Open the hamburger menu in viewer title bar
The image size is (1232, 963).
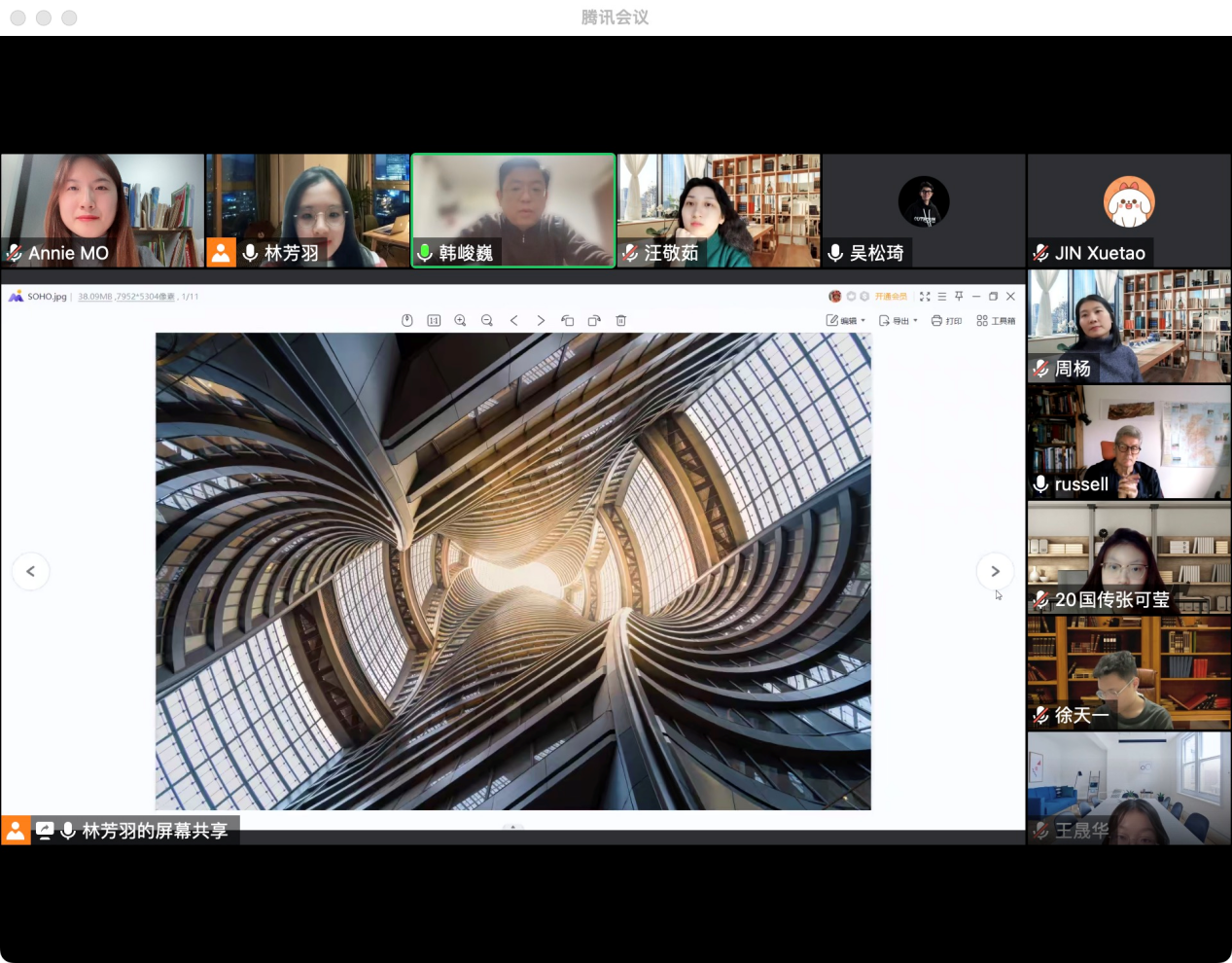pos(941,296)
